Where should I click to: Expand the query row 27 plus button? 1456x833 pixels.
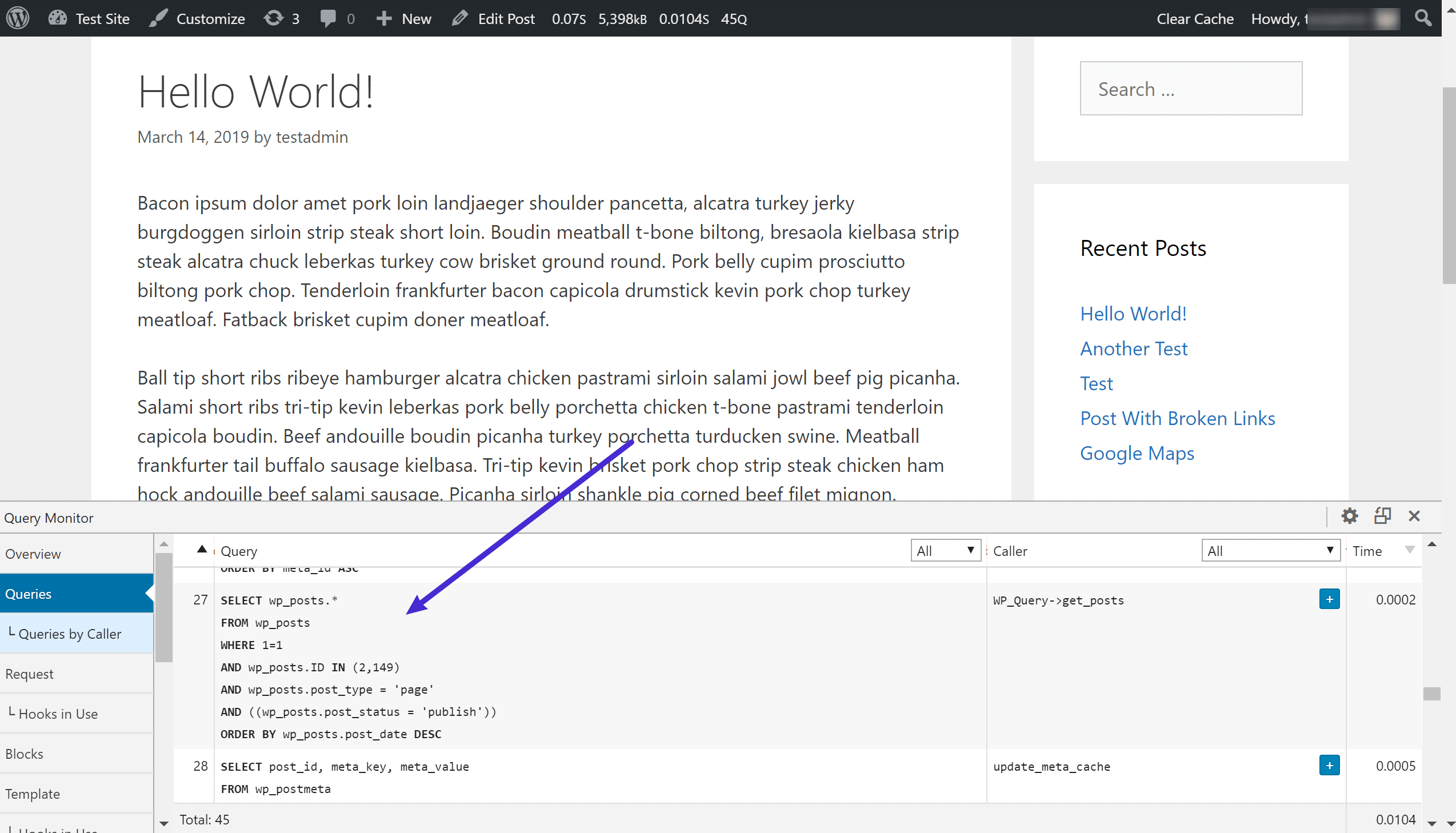(1330, 600)
